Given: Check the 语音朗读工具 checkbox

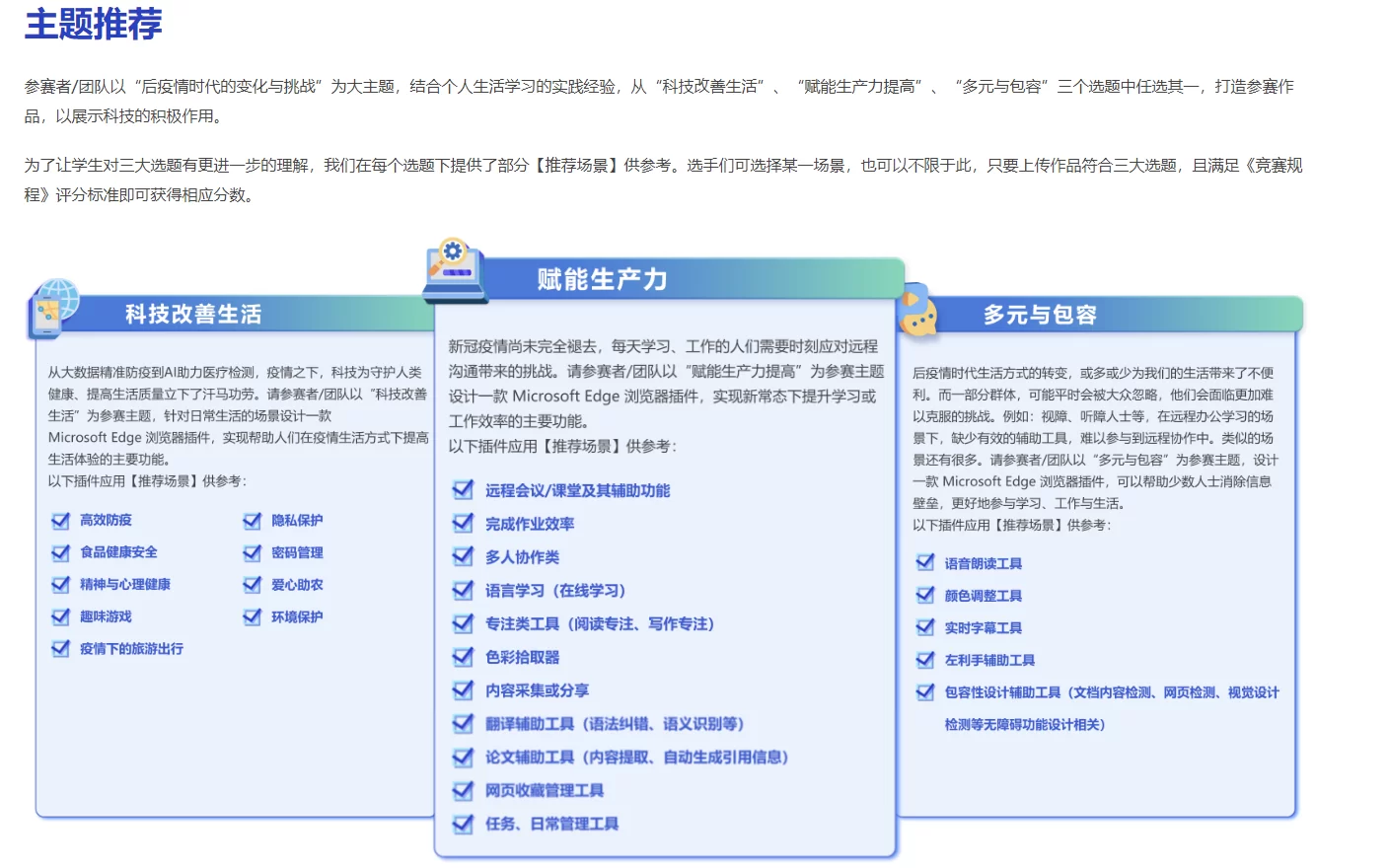Looking at the screenshot, I should tap(924, 561).
